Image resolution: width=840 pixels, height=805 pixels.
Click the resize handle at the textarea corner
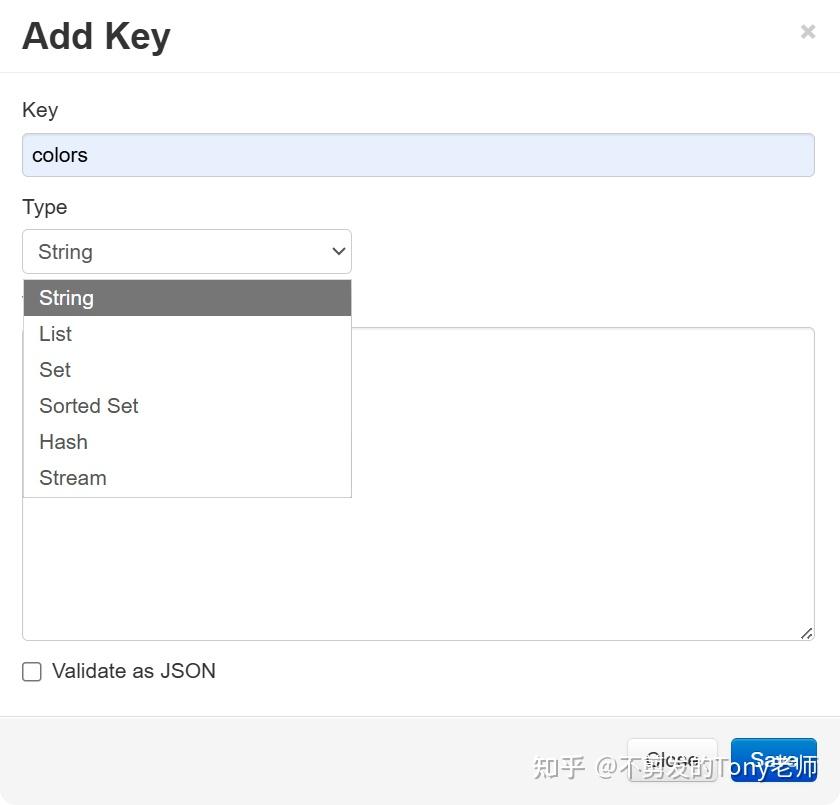click(x=806, y=632)
